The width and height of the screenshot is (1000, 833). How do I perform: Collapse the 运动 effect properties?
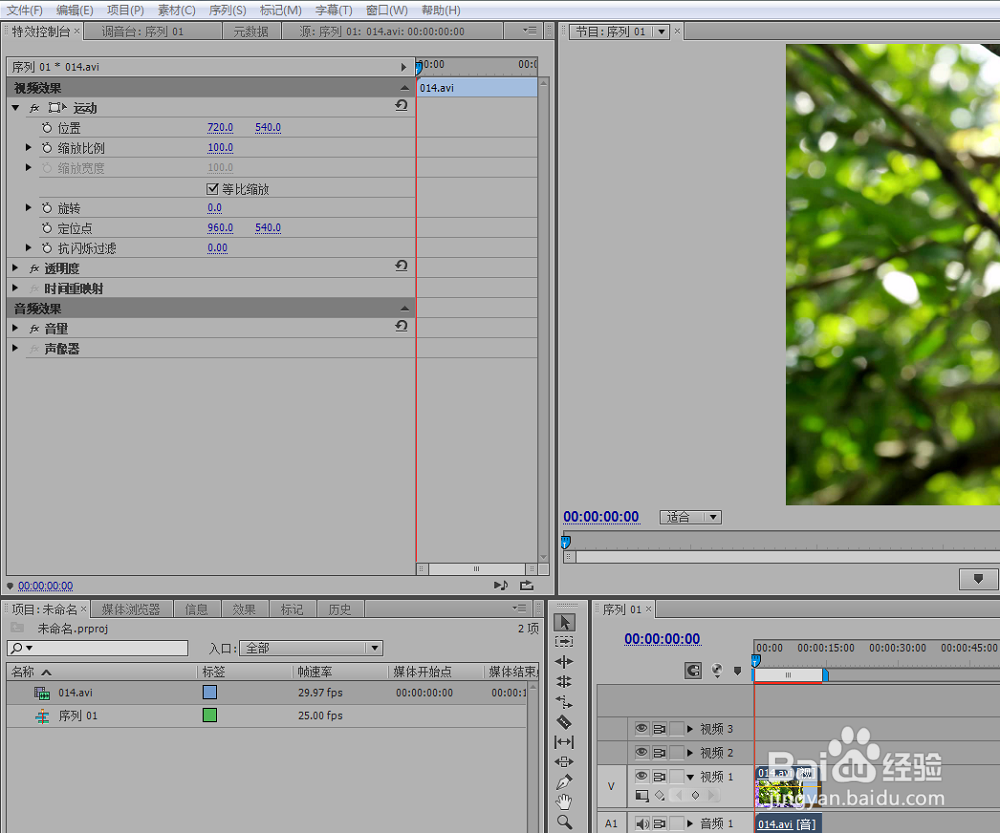pyautogui.click(x=15, y=108)
